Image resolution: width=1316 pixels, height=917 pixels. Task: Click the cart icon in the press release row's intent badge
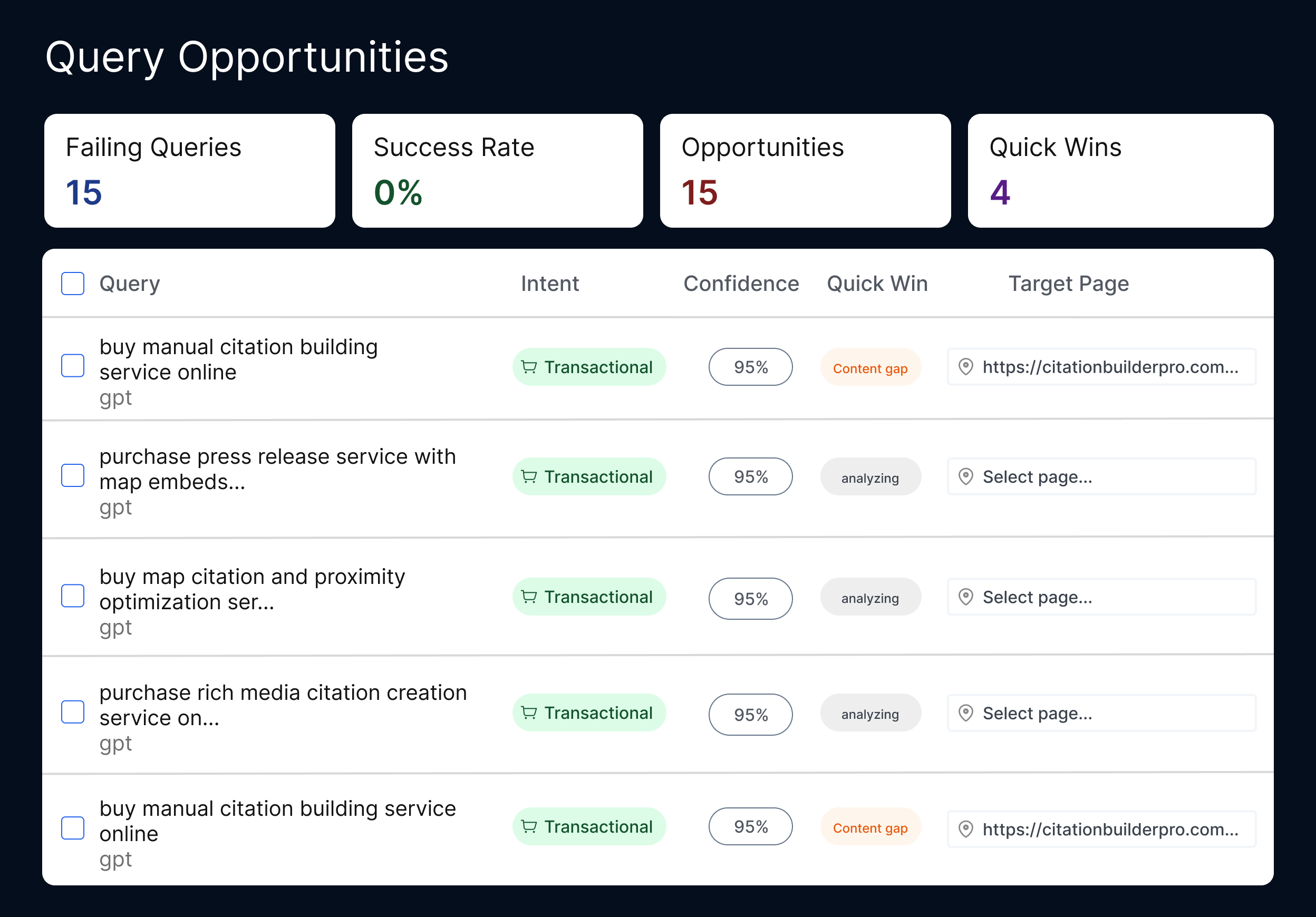(528, 476)
